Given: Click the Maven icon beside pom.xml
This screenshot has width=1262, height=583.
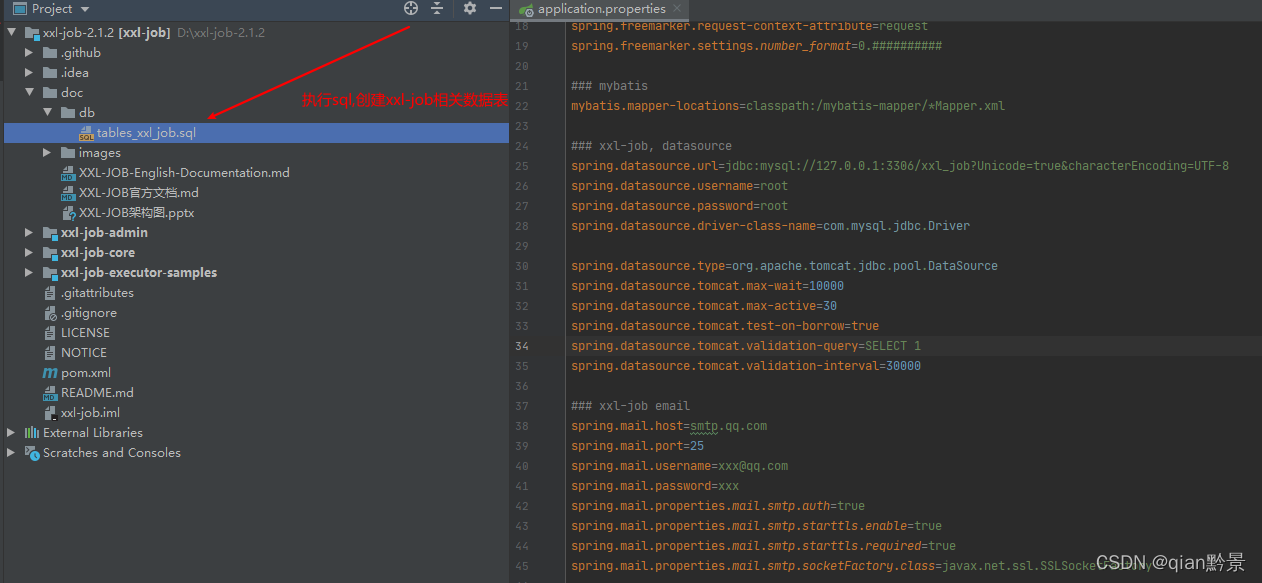Looking at the screenshot, I should (50, 373).
